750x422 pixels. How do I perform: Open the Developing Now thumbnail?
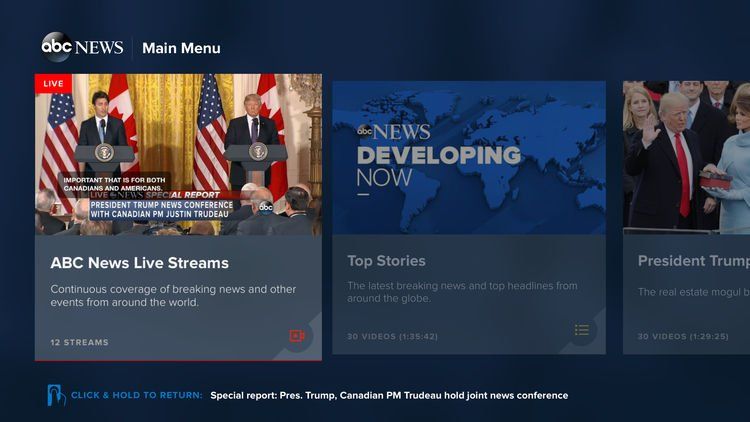469,157
